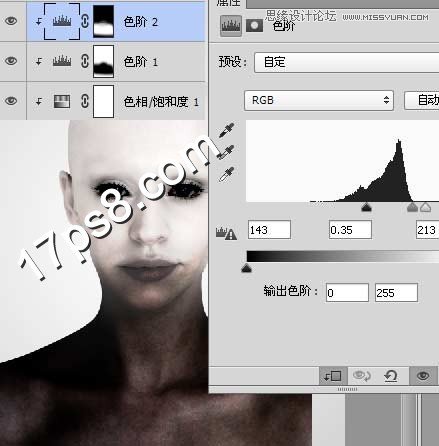Click the clipping arrow on 色相/饱和度 1
Viewport: 439px width, 446px height.
[x=39, y=101]
